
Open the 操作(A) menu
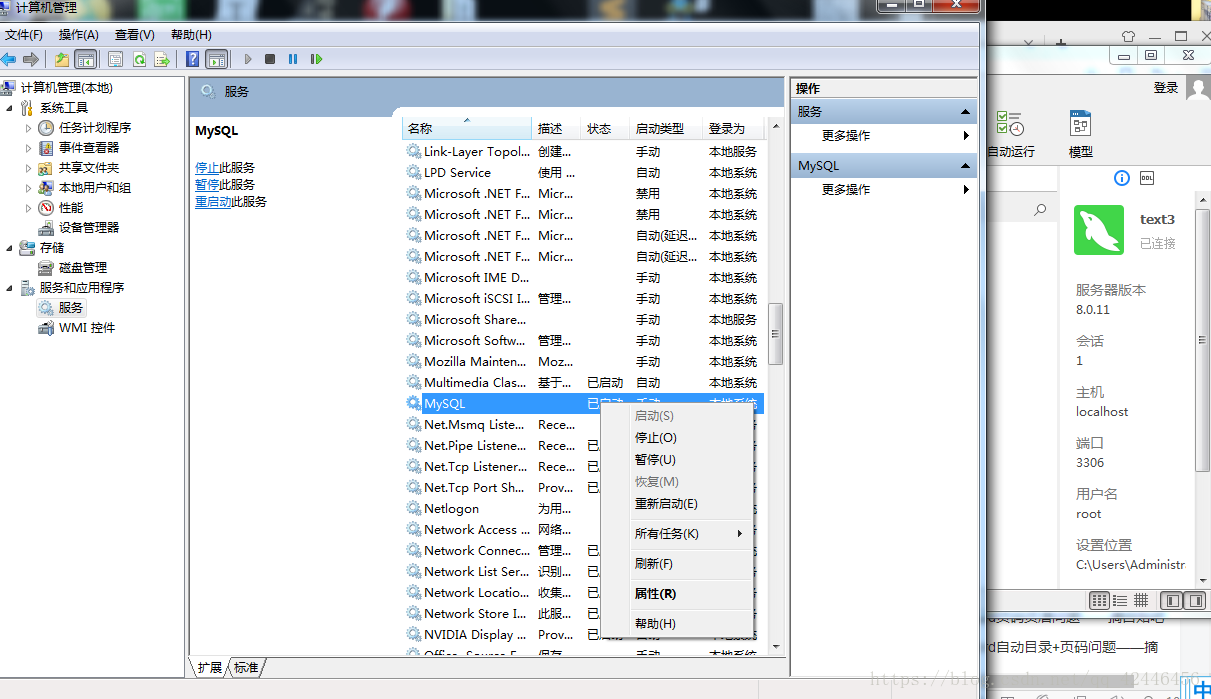point(79,35)
